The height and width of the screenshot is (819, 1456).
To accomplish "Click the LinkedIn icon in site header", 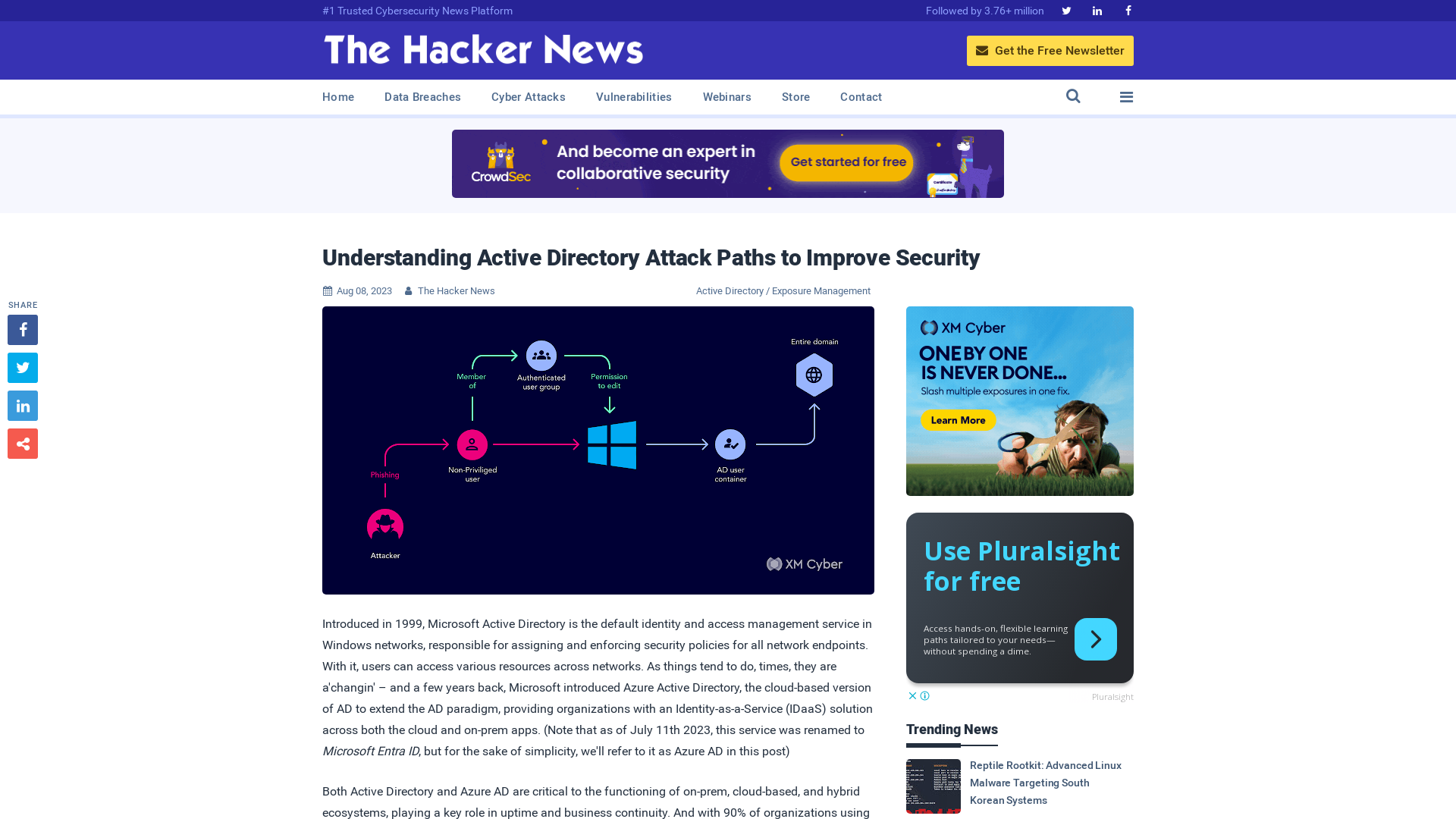I will 1097,10.
